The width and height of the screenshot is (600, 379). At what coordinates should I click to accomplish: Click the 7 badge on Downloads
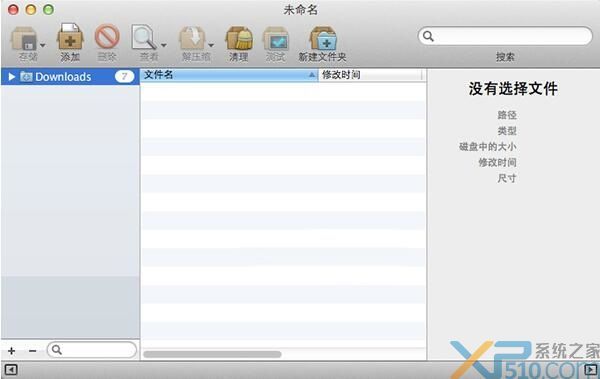click(x=124, y=77)
